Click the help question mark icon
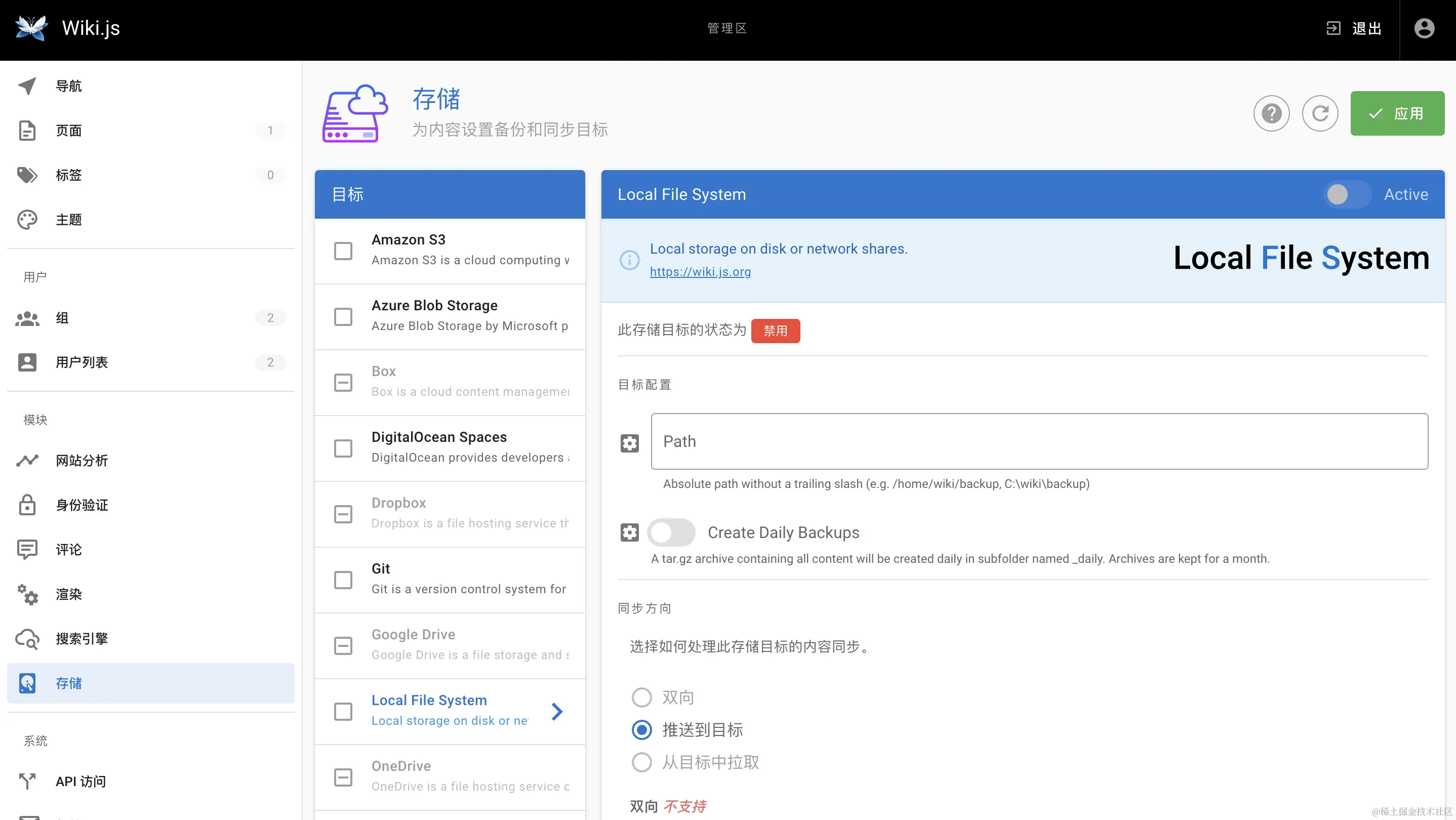 click(x=1271, y=113)
